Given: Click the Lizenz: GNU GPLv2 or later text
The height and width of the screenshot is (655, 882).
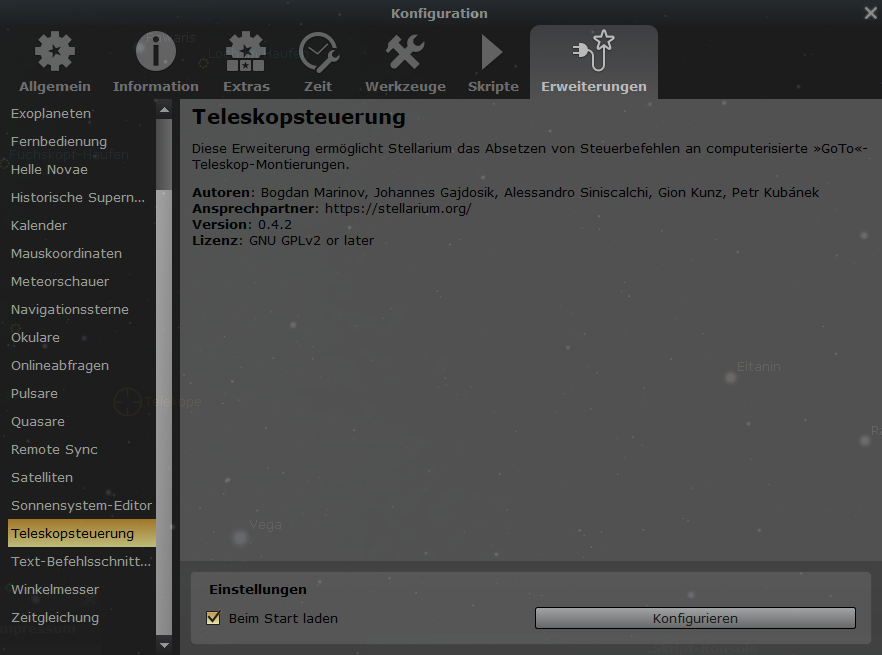Looking at the screenshot, I should tap(283, 241).
